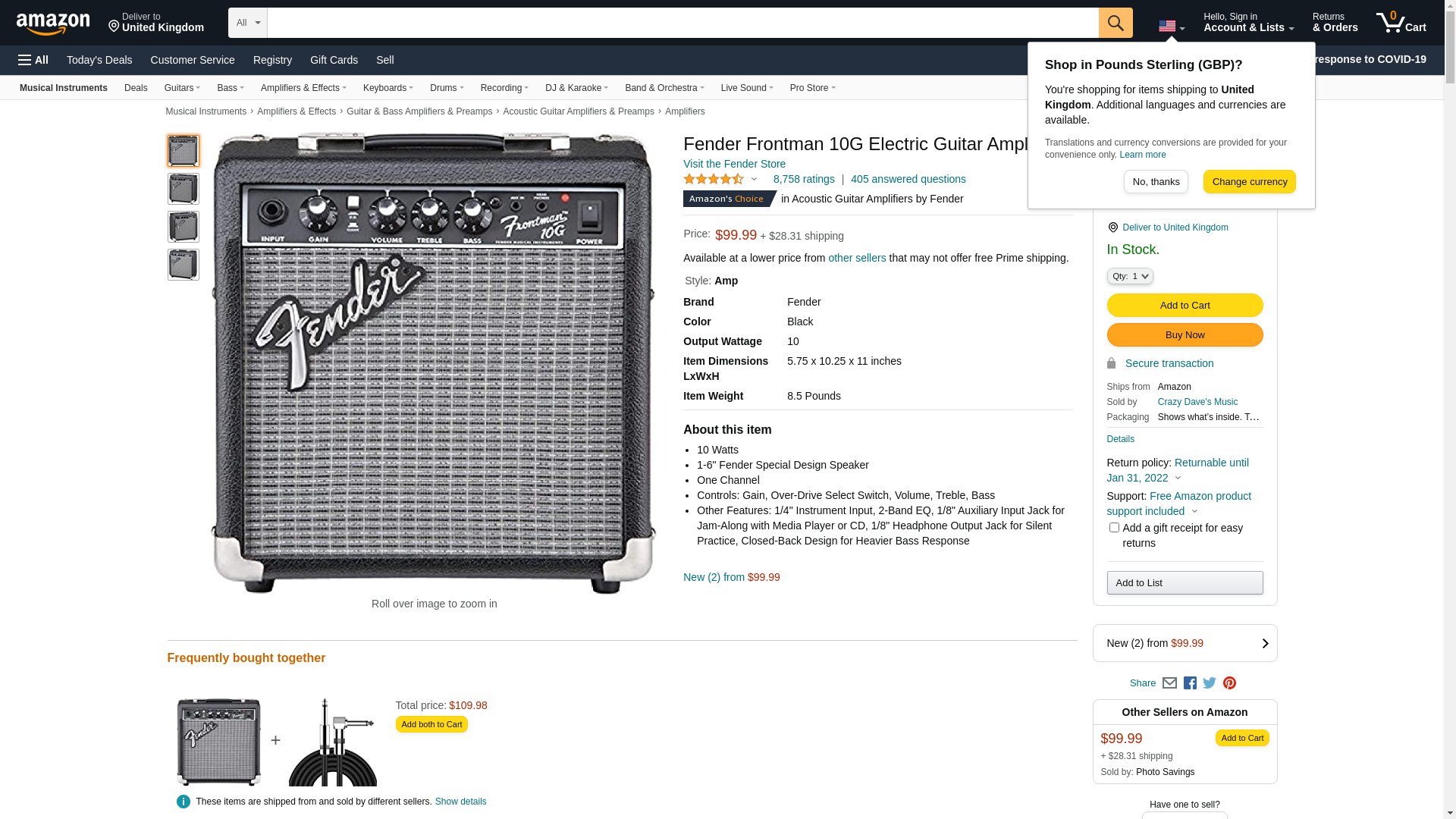Open the Qty quantity dropdown
Viewport: 1456px width, 819px height.
coord(1130,277)
